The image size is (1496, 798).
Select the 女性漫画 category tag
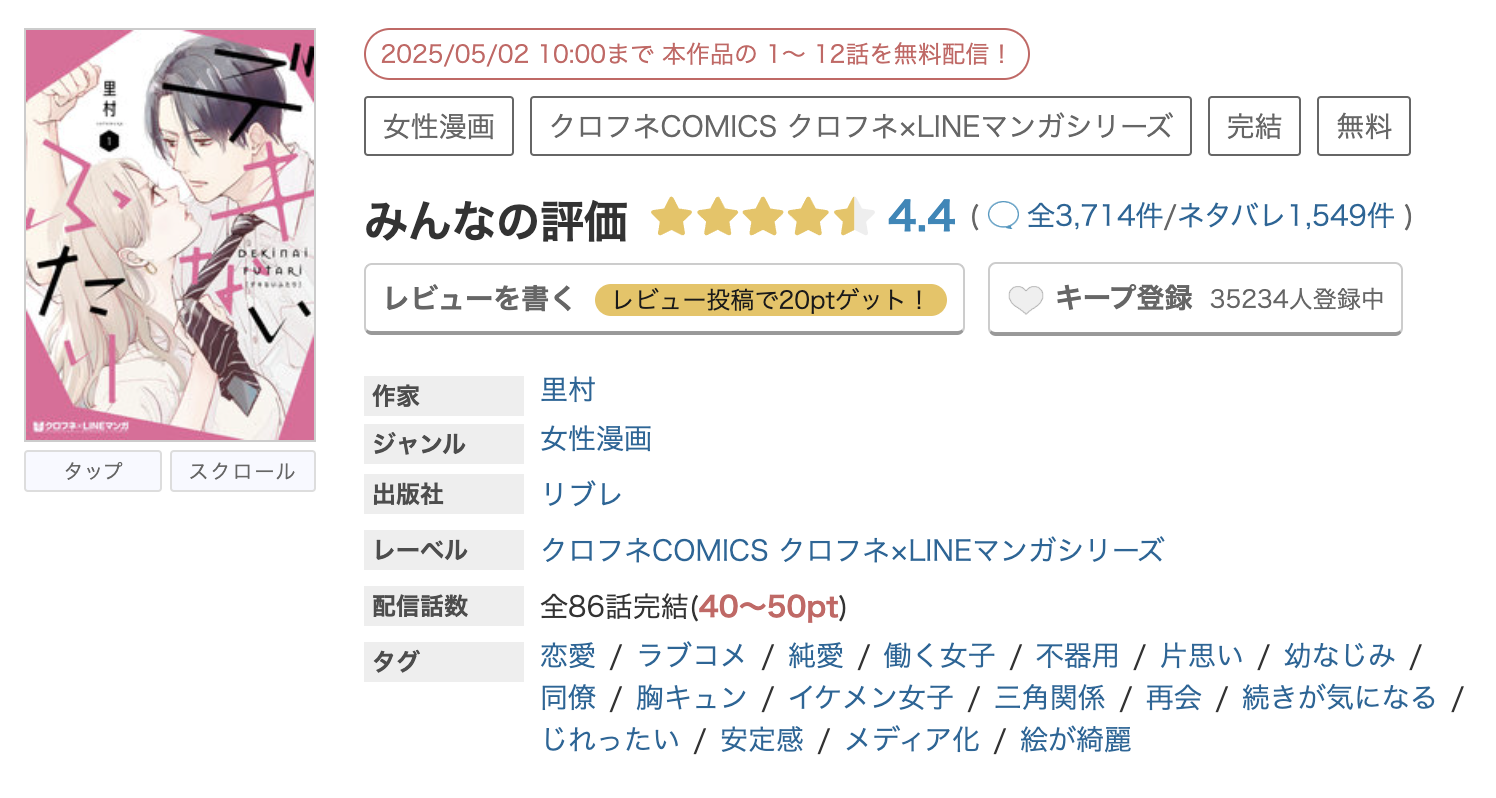(439, 125)
